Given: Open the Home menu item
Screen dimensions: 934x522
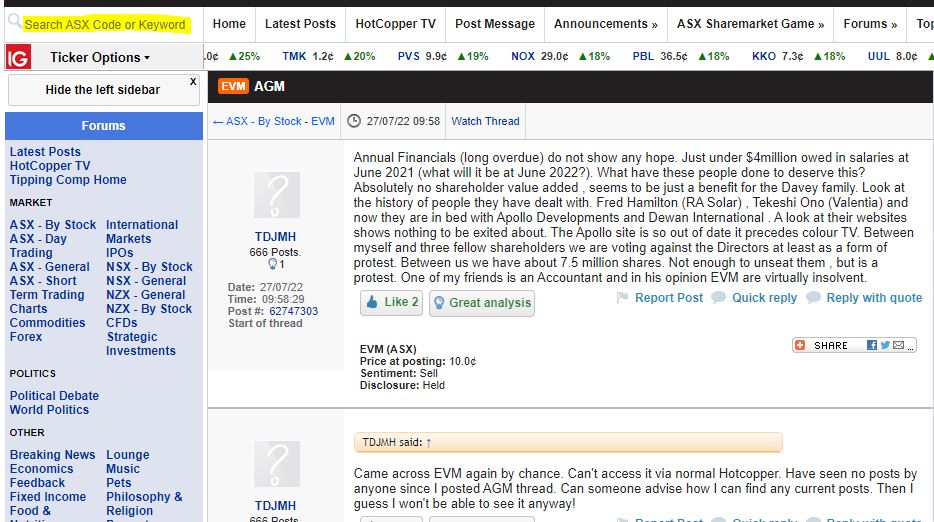Looking at the screenshot, I should pyautogui.click(x=229, y=24).
